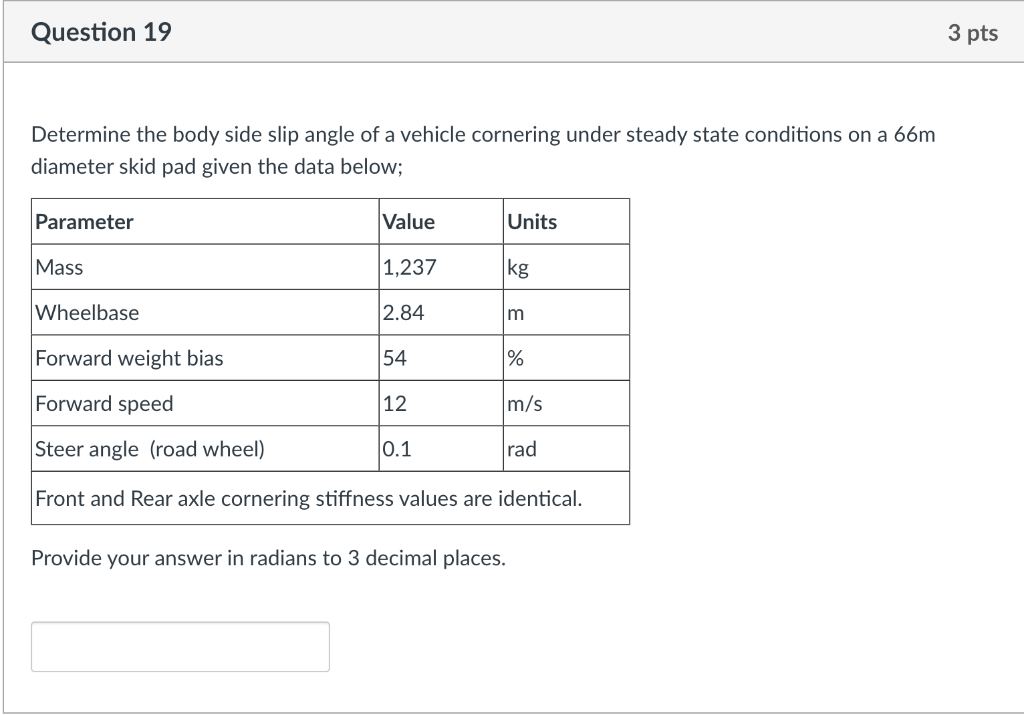Click the kg units cell
Image resolution: width=1024 pixels, height=715 pixels.
pos(517,266)
